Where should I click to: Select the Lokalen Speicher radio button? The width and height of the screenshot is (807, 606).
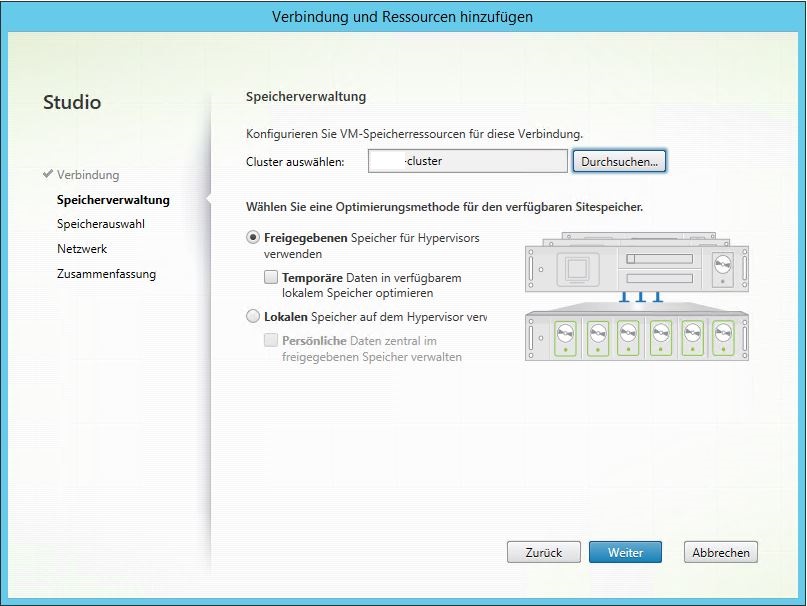(x=253, y=317)
